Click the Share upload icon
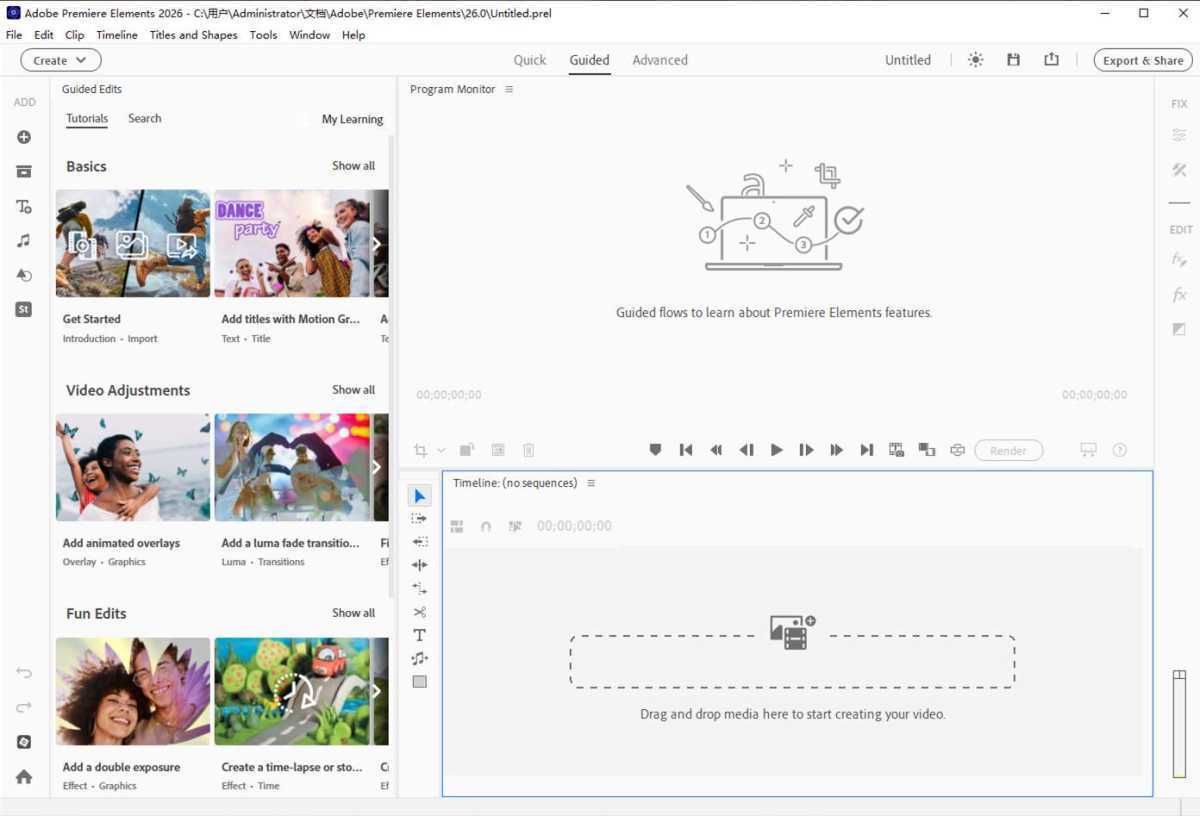 point(1051,60)
